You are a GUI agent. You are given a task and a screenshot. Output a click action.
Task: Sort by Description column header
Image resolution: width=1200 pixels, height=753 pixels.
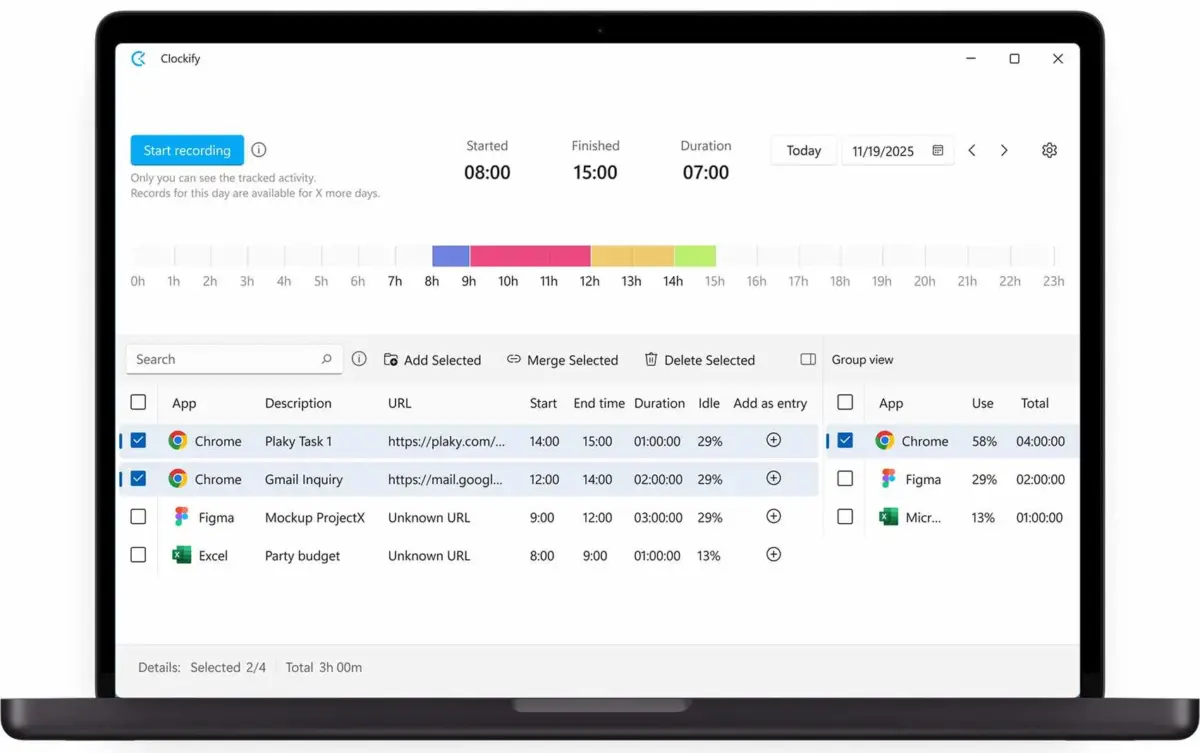coord(298,403)
